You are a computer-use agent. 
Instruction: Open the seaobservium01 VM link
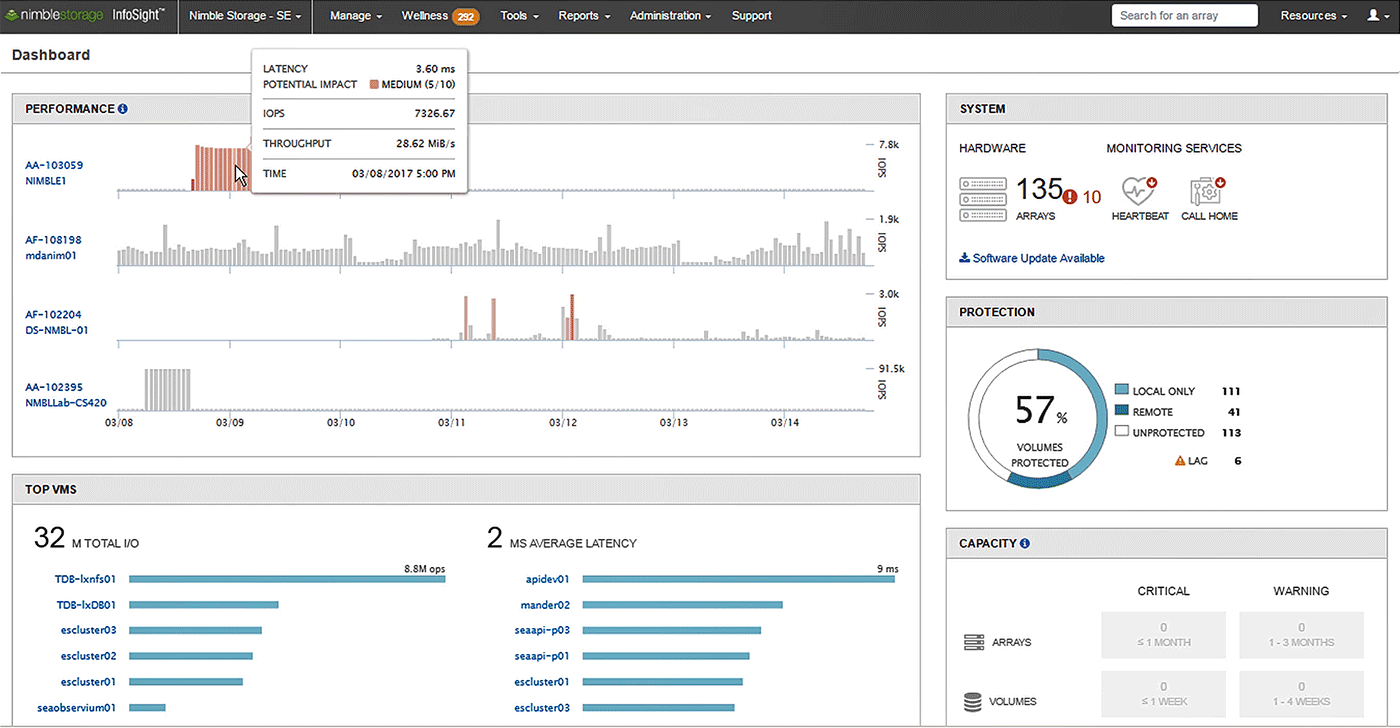pyautogui.click(x=77, y=708)
